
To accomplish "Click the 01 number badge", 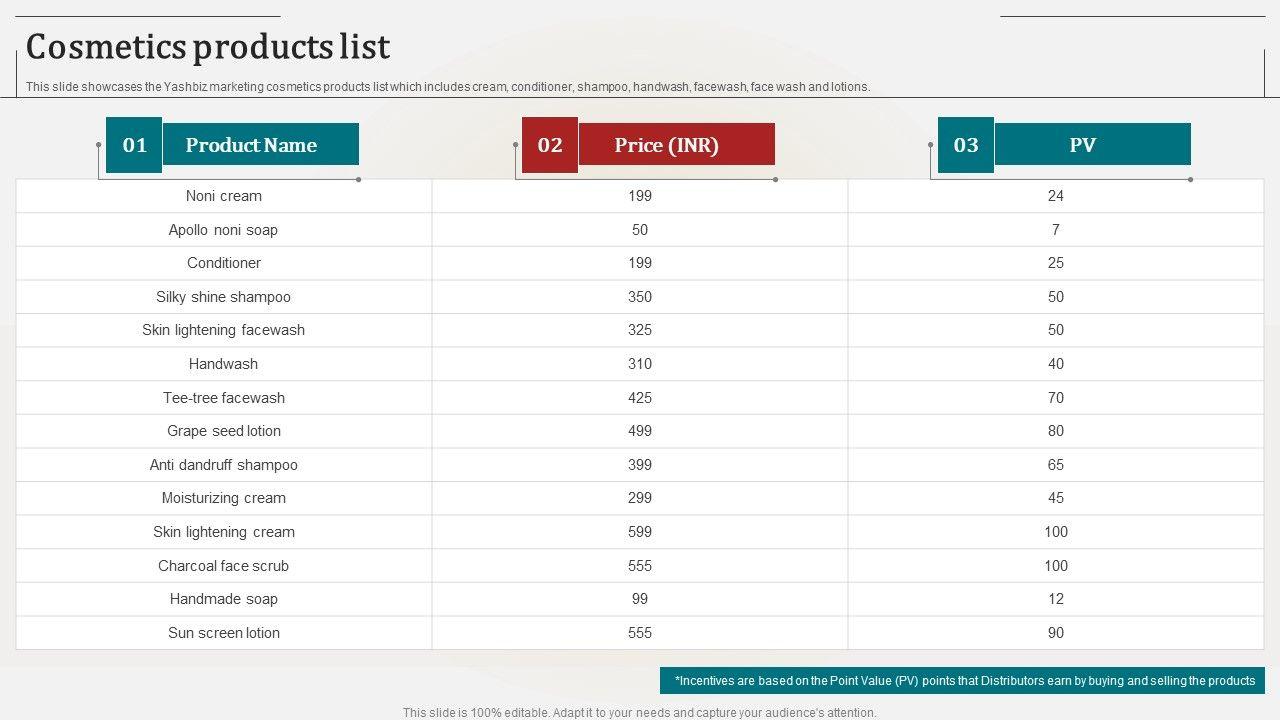I will [x=134, y=145].
